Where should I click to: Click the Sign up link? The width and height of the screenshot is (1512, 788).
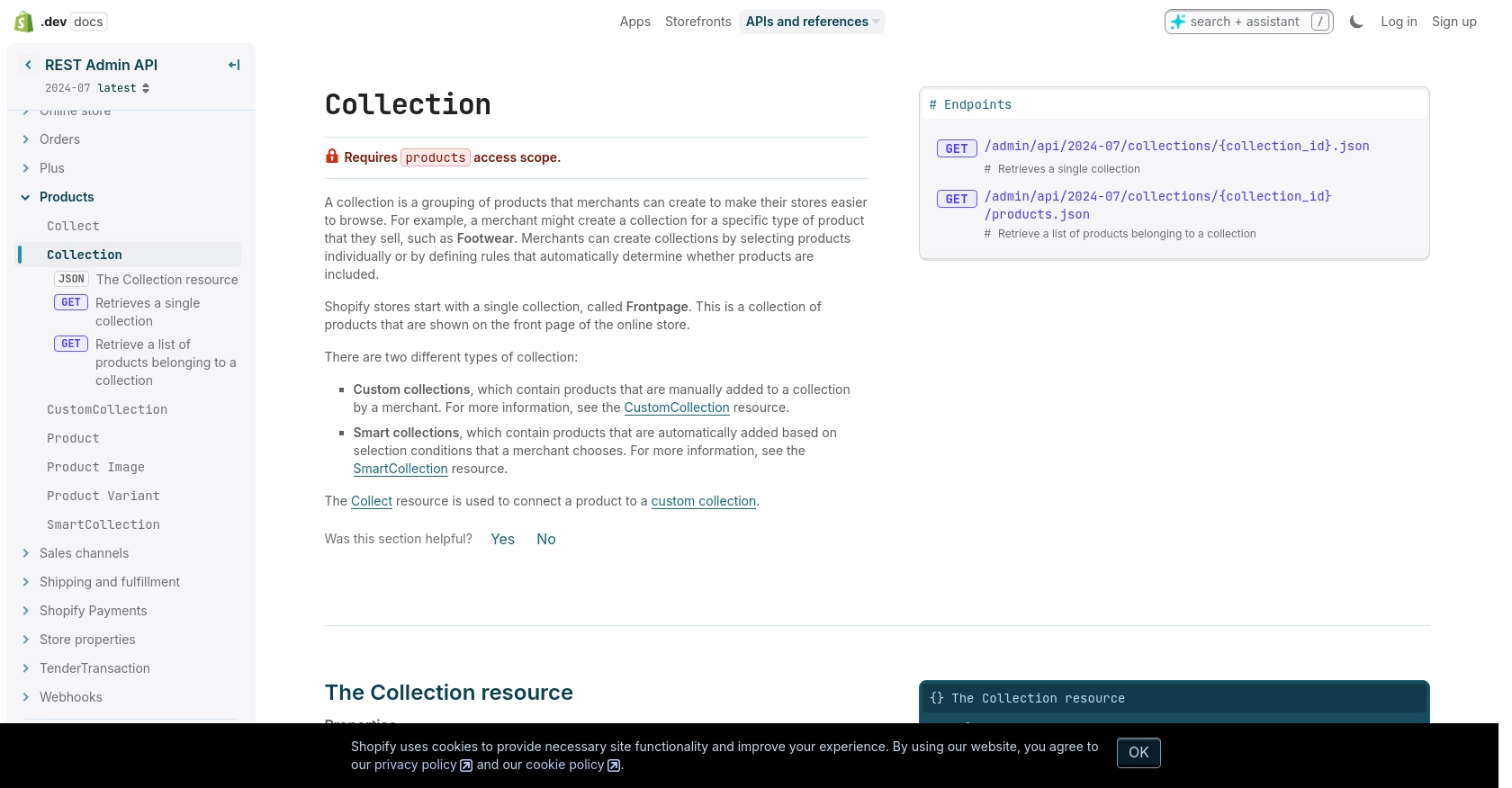coord(1453,22)
